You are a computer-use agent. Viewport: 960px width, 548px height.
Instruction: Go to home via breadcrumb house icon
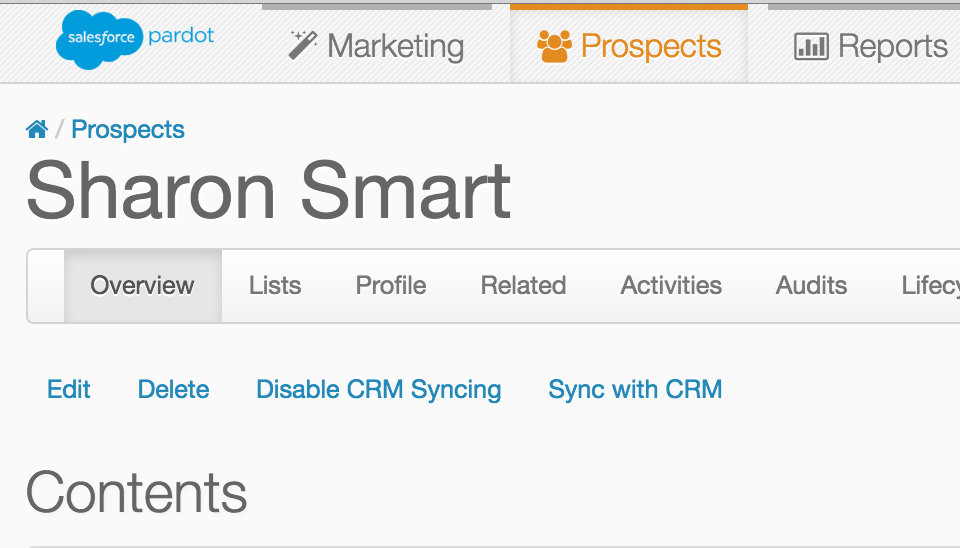(37, 130)
